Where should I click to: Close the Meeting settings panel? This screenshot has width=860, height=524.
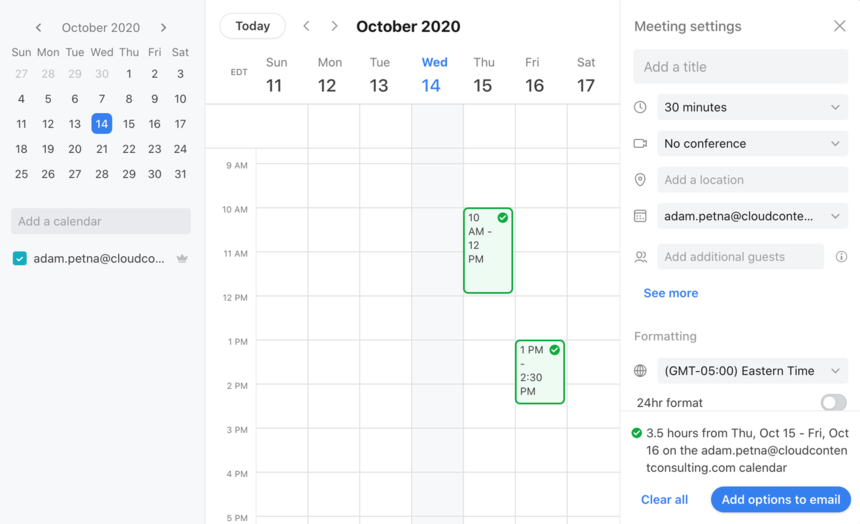click(x=839, y=26)
